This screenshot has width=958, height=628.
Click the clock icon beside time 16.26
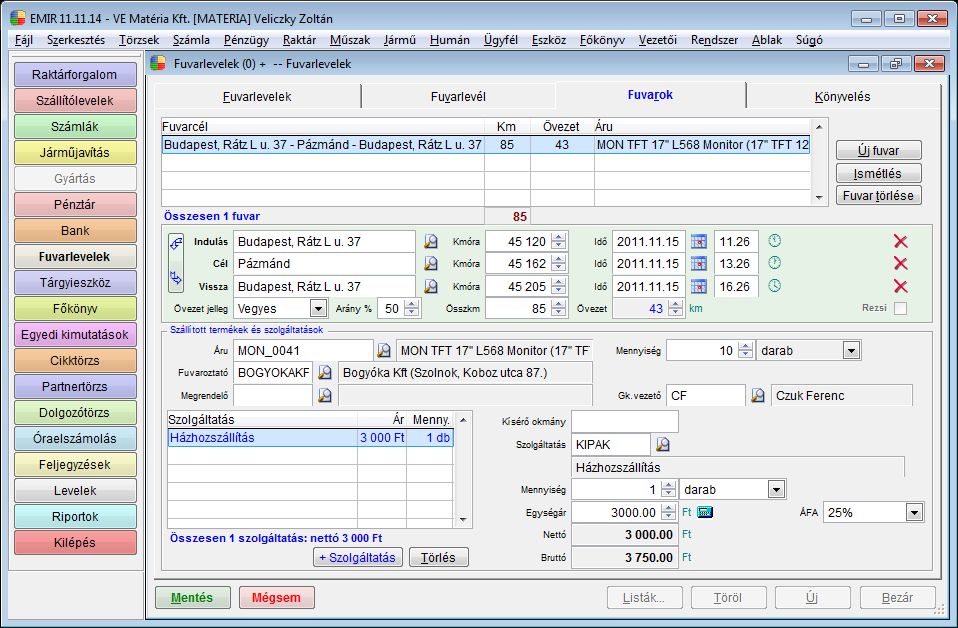pyautogui.click(x=775, y=285)
